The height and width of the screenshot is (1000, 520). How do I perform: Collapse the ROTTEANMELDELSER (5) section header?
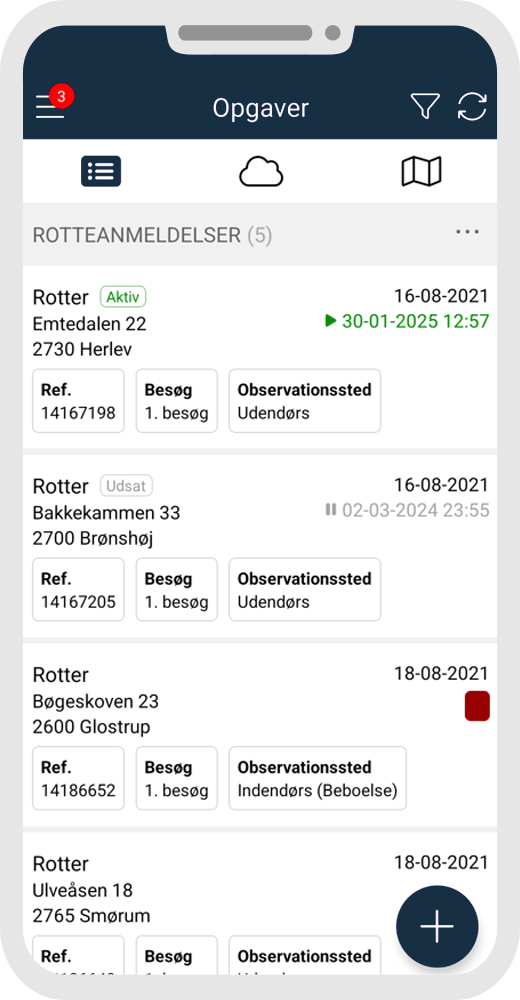click(260, 235)
